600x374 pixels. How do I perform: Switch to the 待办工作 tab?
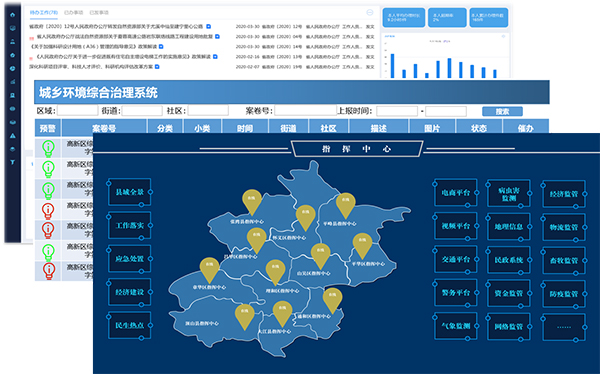point(44,13)
